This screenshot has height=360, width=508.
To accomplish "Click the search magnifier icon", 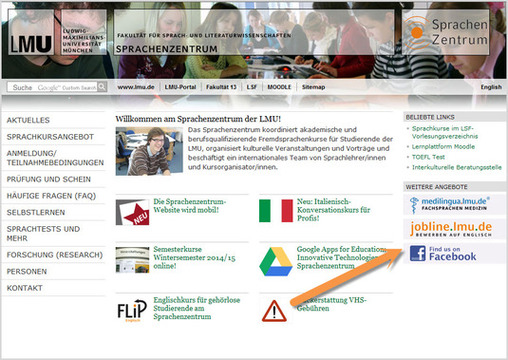I will [x=102, y=87].
